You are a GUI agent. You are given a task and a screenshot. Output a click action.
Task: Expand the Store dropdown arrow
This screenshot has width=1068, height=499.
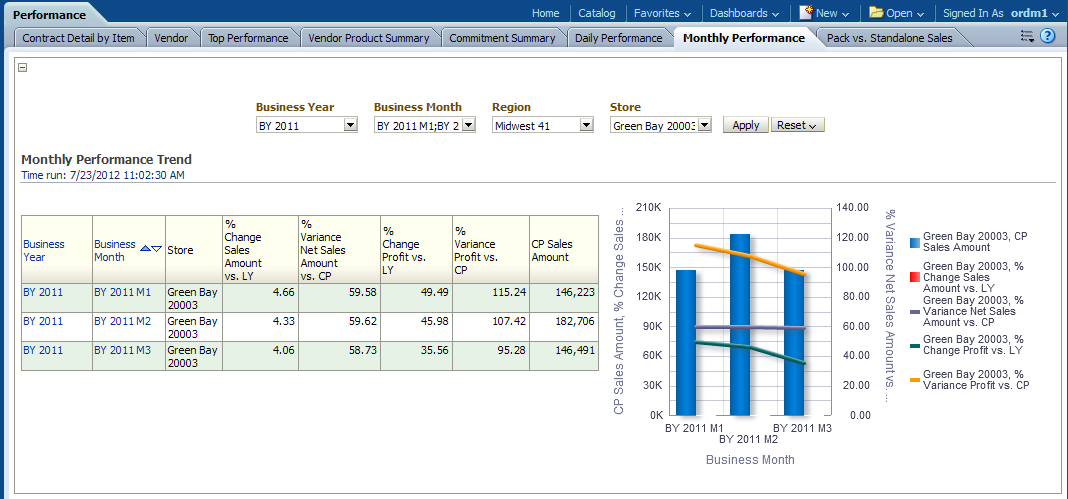704,125
